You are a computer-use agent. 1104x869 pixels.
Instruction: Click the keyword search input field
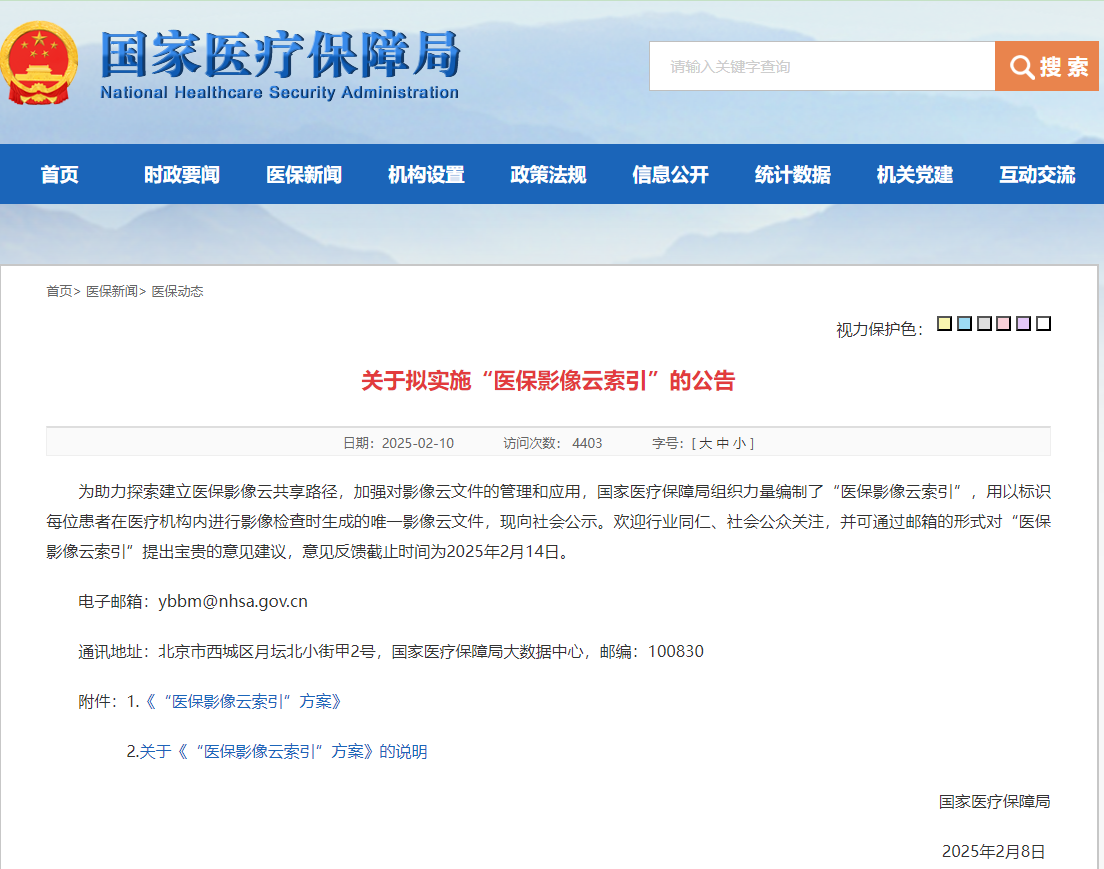point(822,66)
